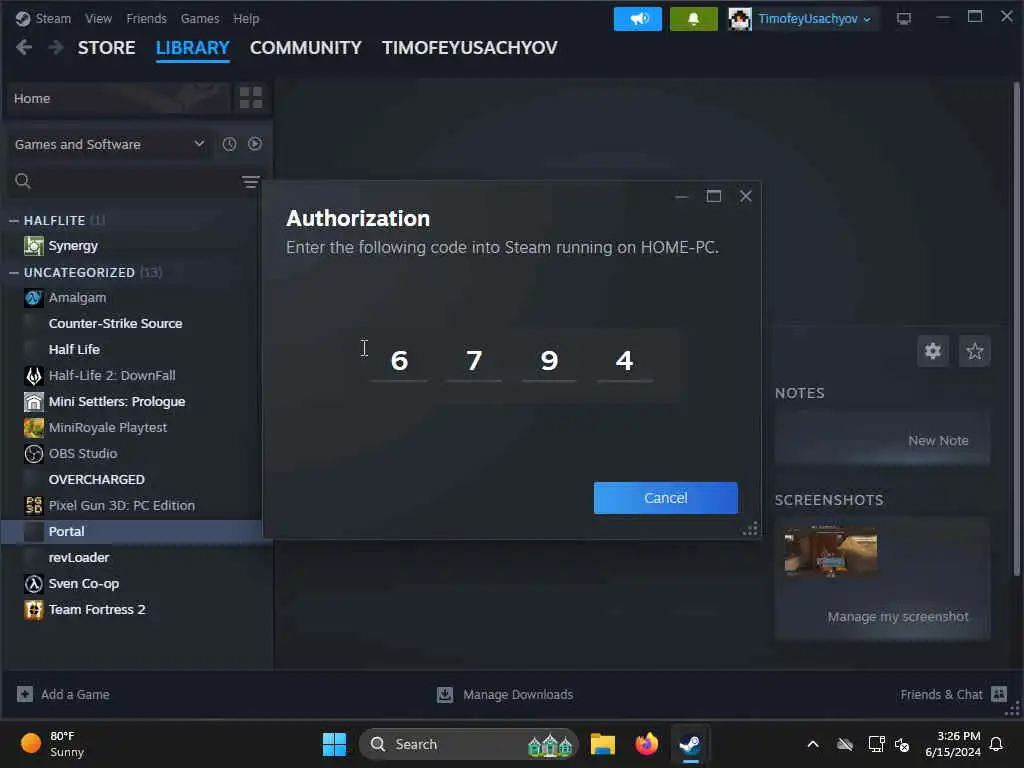Open the Portal screenshot thumbnail

tap(831, 552)
